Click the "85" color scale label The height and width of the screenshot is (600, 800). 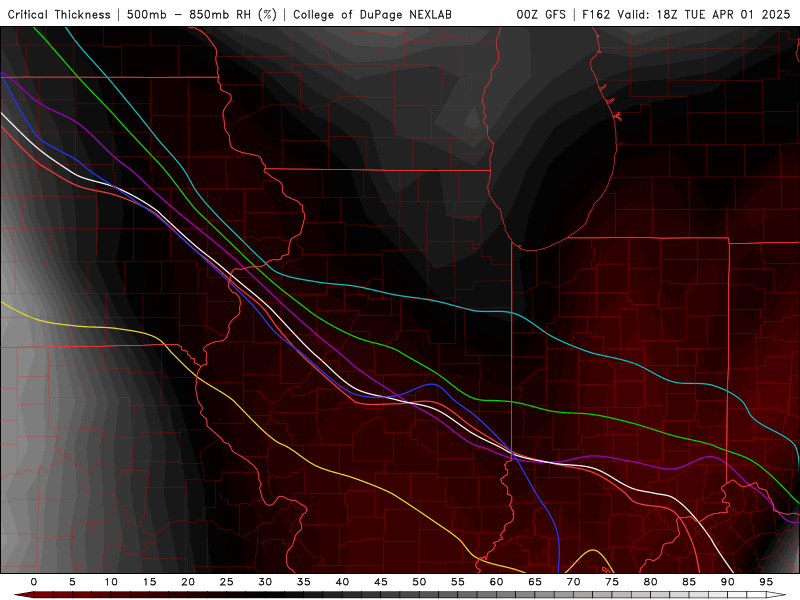coord(689,582)
